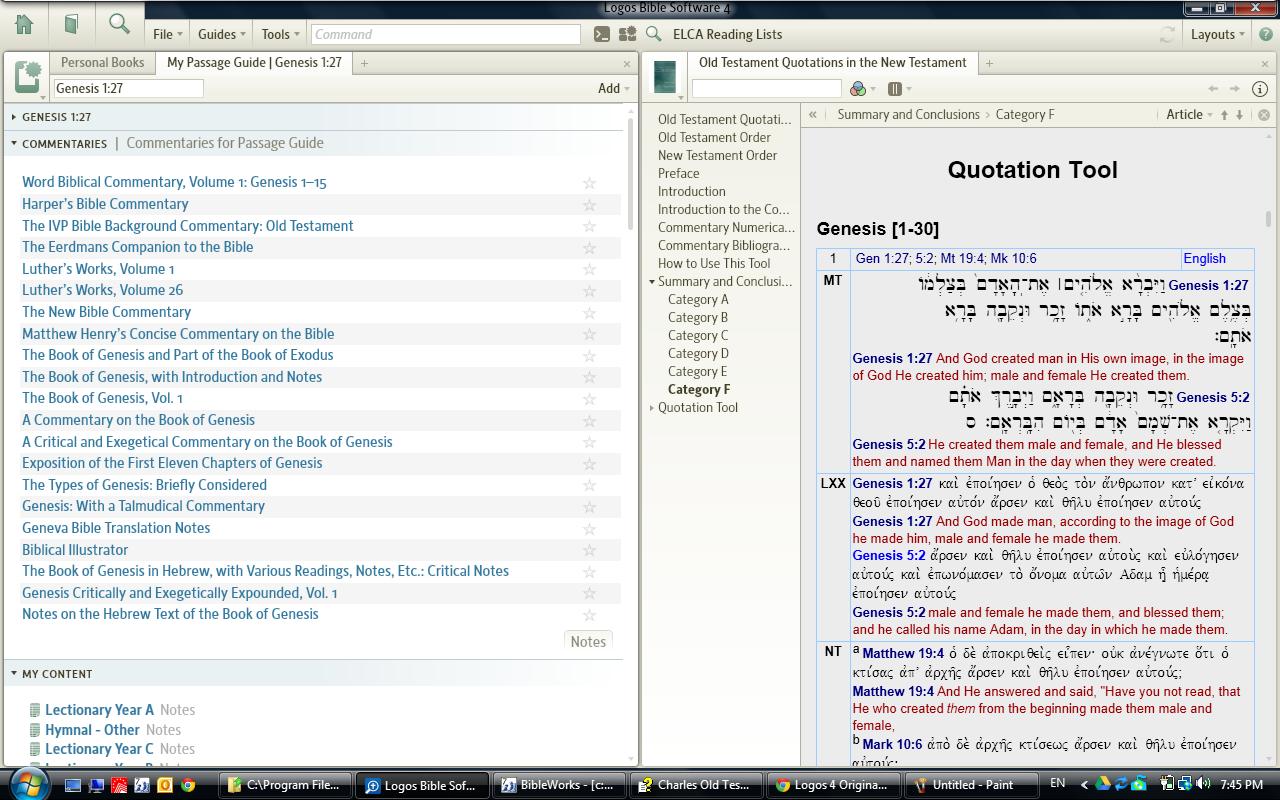The width and height of the screenshot is (1280, 800).
Task: Open the Library book icon
Action: pyautogui.click(x=71, y=25)
